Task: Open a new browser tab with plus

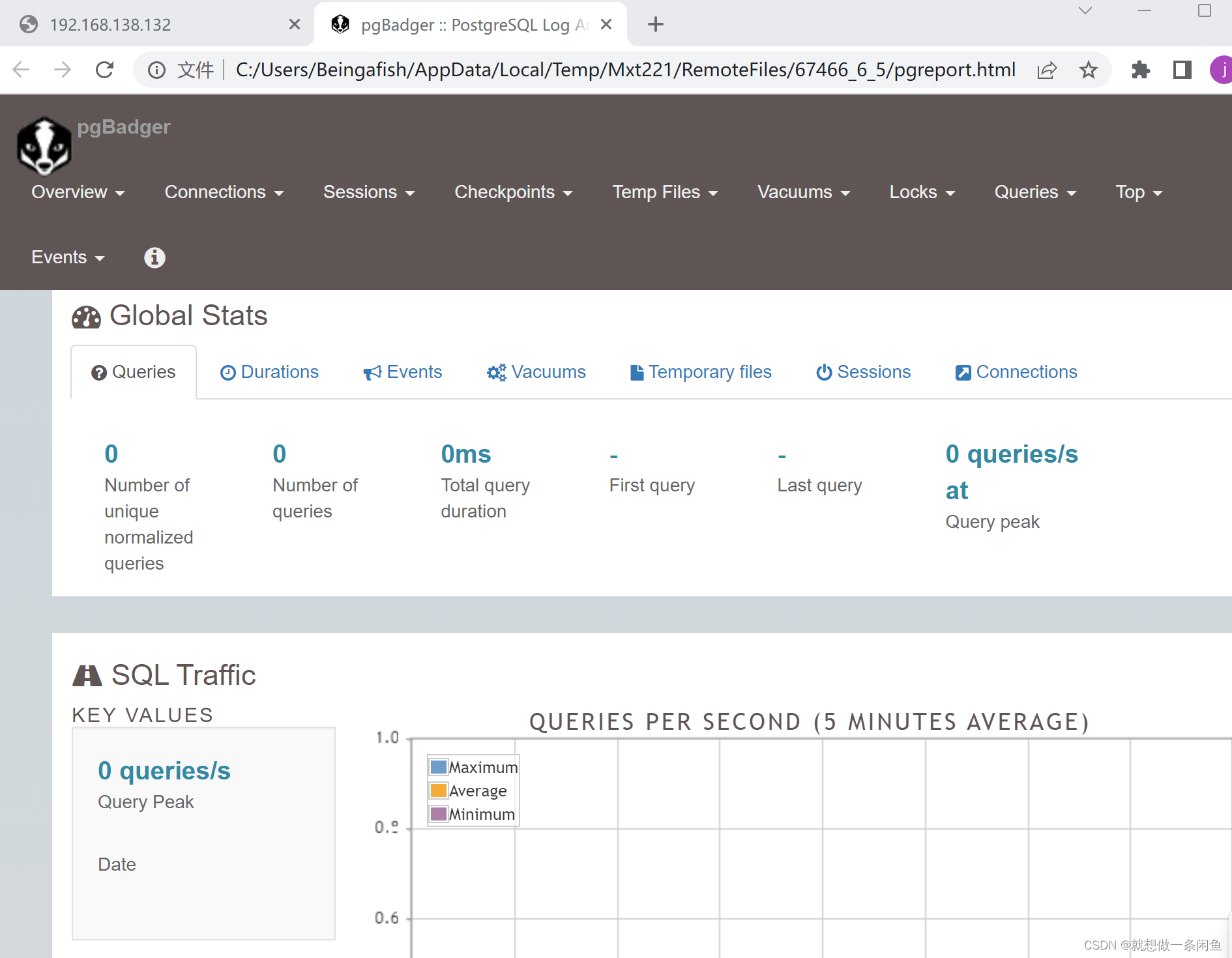Action: [x=655, y=25]
